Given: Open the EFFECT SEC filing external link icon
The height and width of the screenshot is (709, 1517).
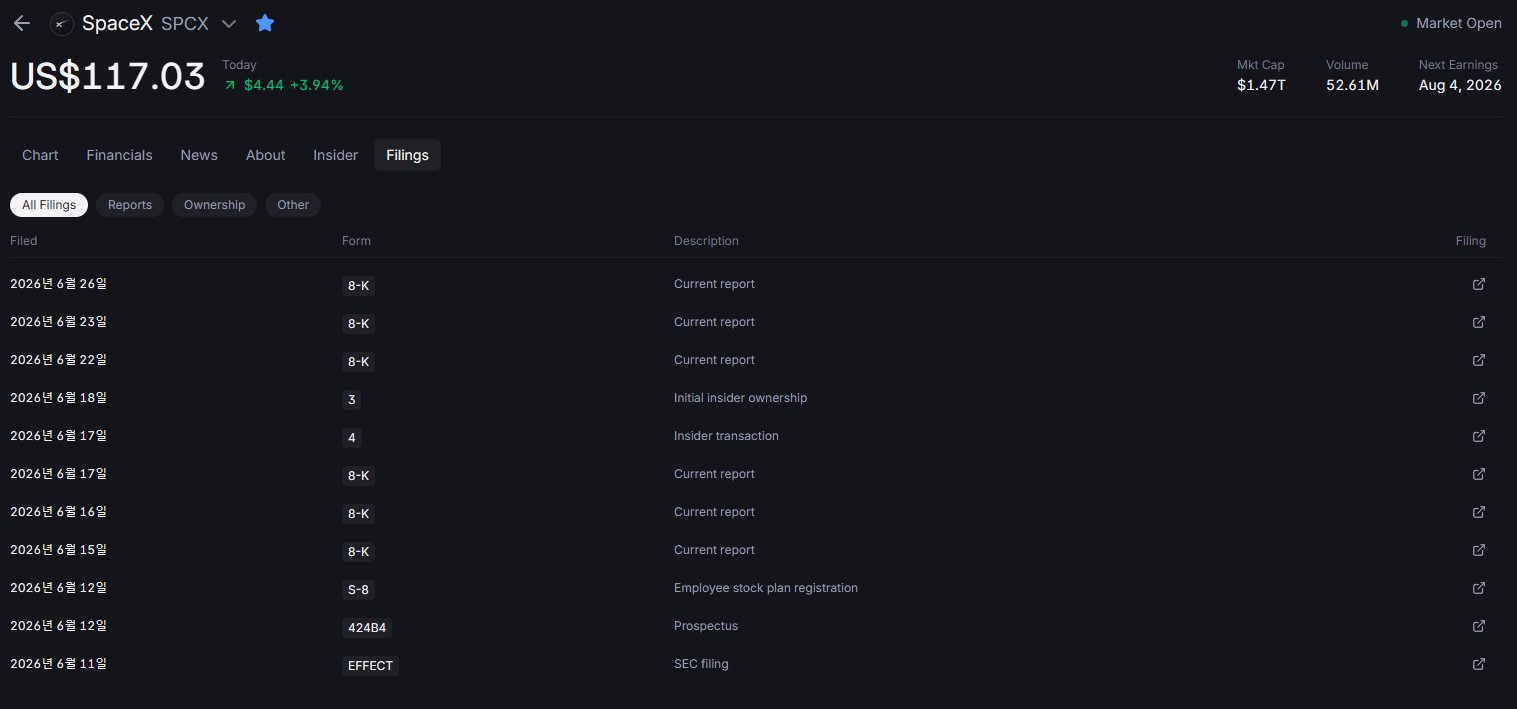Looking at the screenshot, I should (1479, 664).
